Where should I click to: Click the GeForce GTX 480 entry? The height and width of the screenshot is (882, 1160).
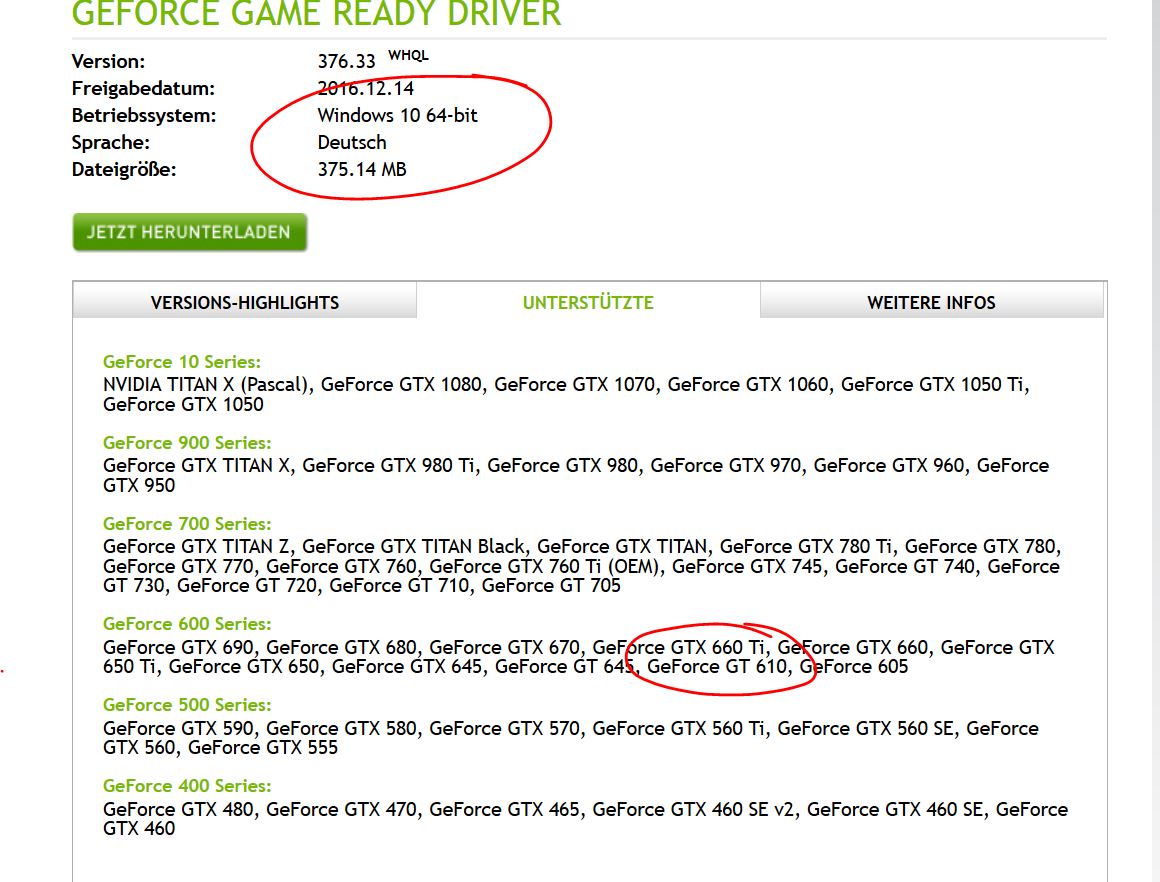coord(178,809)
